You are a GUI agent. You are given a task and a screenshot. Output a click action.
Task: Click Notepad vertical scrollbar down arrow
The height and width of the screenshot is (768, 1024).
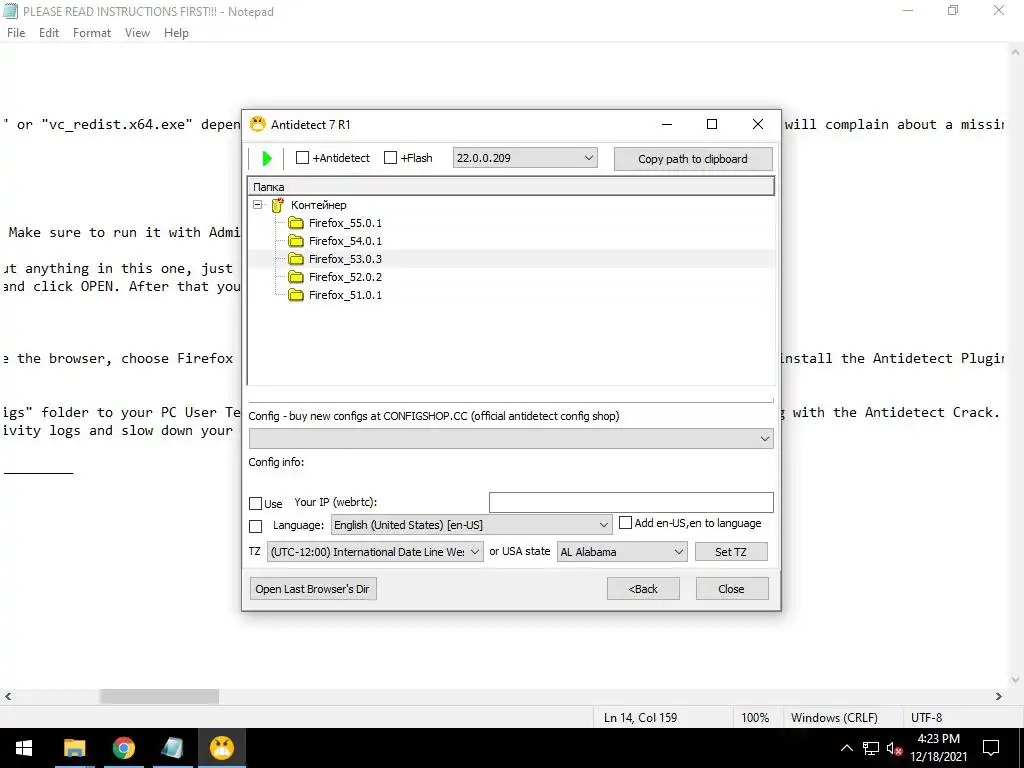1016,679
